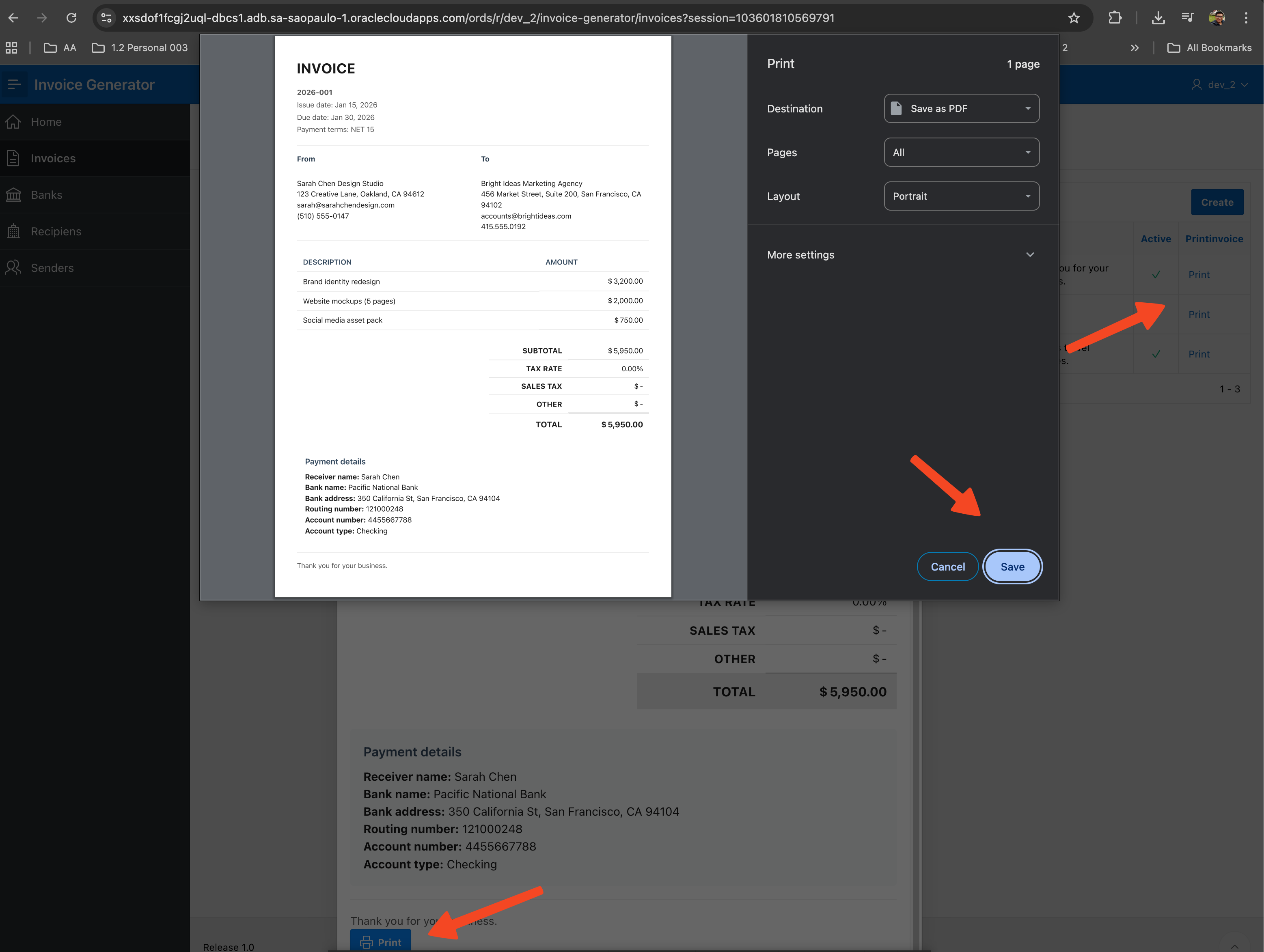The width and height of the screenshot is (1264, 952).
Task: Open the Invoices section in the sidebar
Action: [x=53, y=158]
